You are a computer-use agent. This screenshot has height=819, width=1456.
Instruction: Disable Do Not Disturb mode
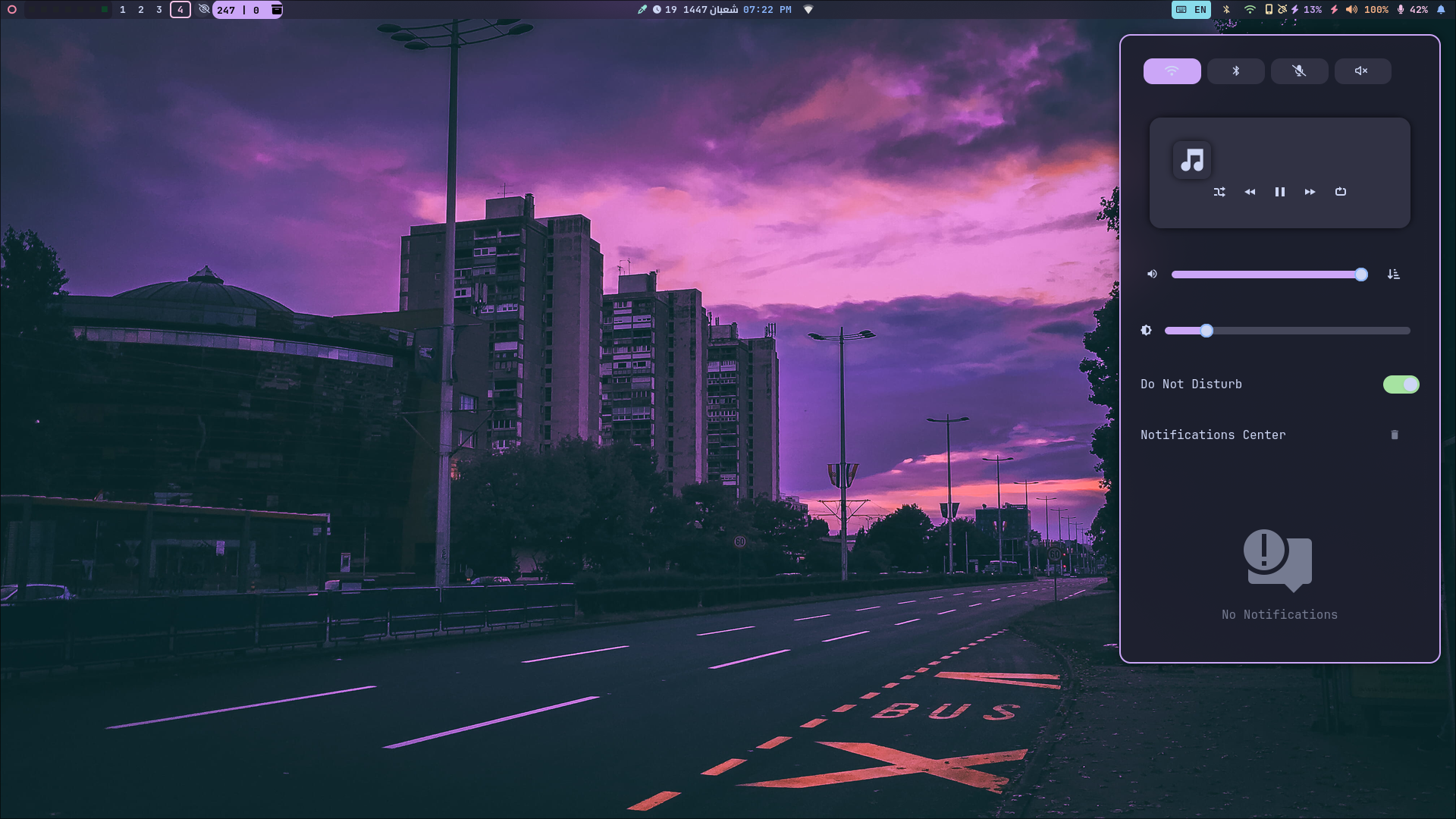(1401, 384)
